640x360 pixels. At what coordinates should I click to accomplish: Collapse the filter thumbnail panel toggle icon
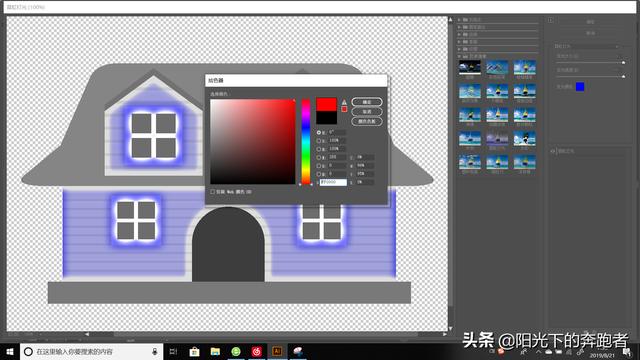[550, 20]
